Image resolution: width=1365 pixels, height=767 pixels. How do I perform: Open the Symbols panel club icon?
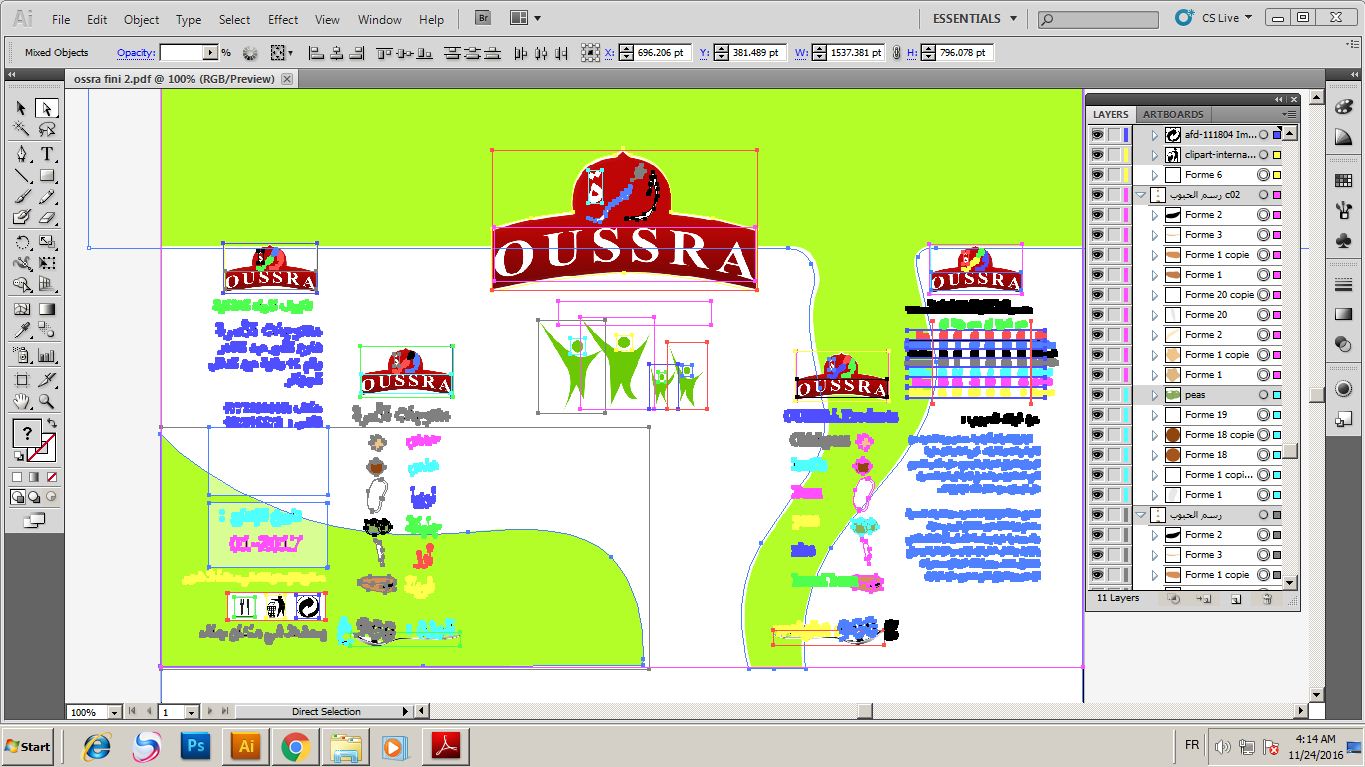1343,241
